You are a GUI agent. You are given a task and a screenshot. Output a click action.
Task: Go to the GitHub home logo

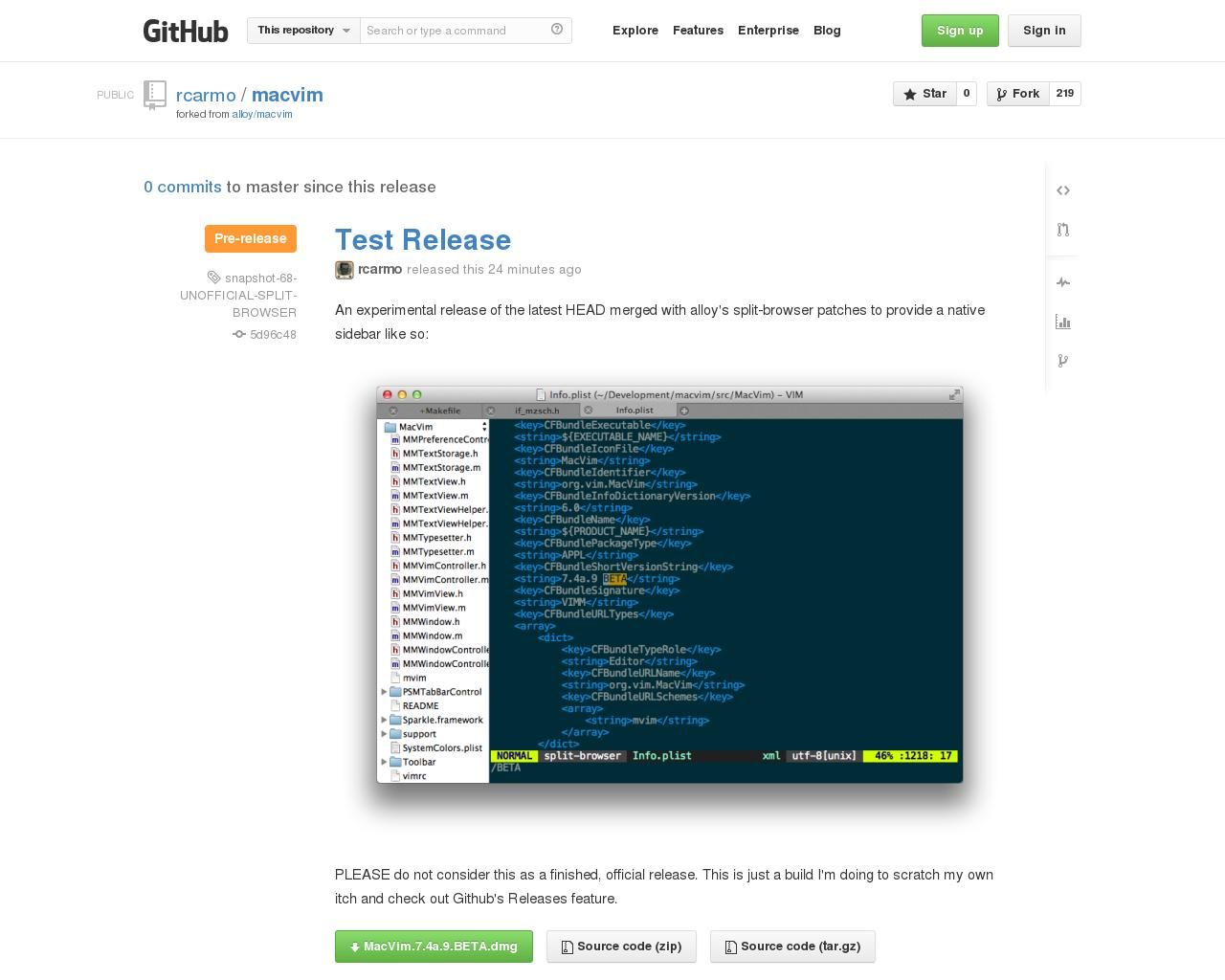(x=186, y=31)
